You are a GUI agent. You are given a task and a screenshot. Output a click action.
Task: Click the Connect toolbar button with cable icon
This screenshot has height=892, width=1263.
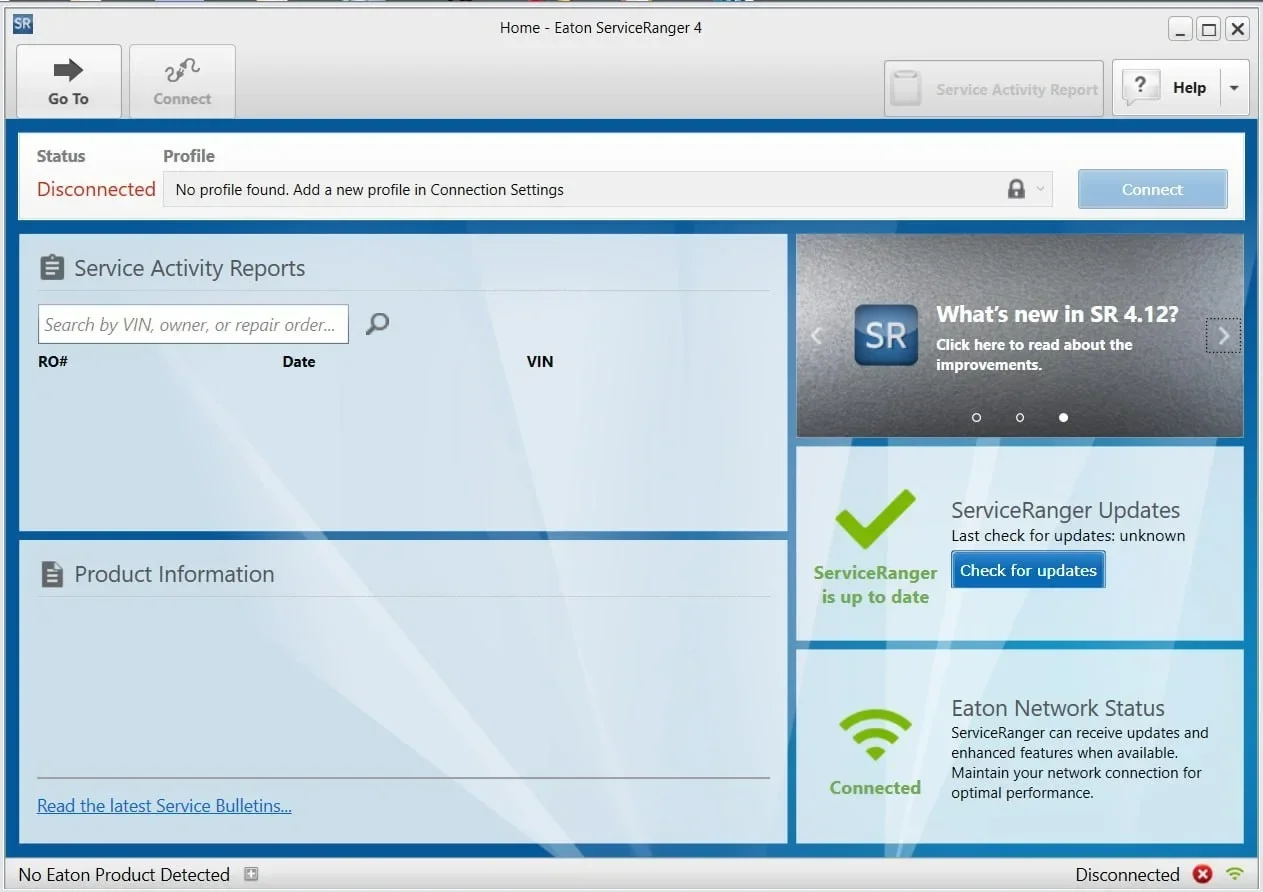coord(182,82)
